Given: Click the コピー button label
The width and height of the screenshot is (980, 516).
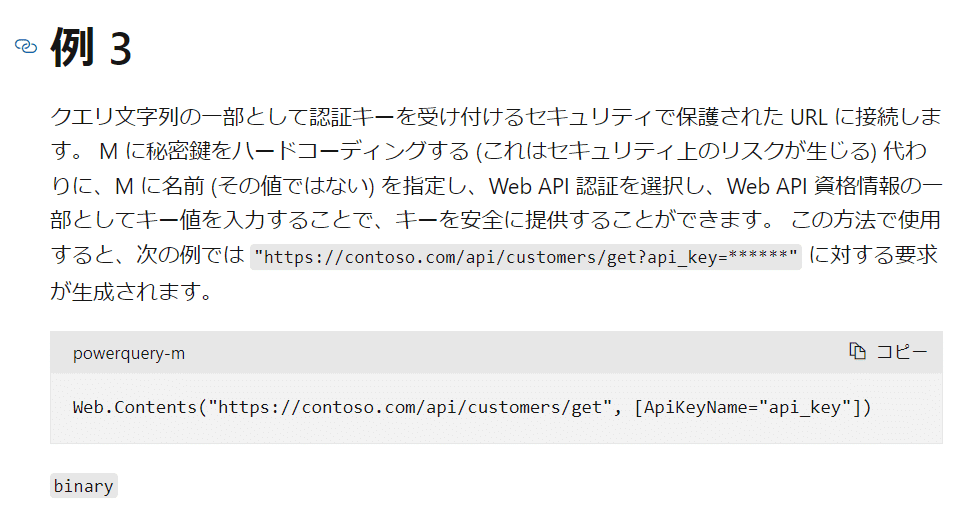Looking at the screenshot, I should (x=902, y=352).
